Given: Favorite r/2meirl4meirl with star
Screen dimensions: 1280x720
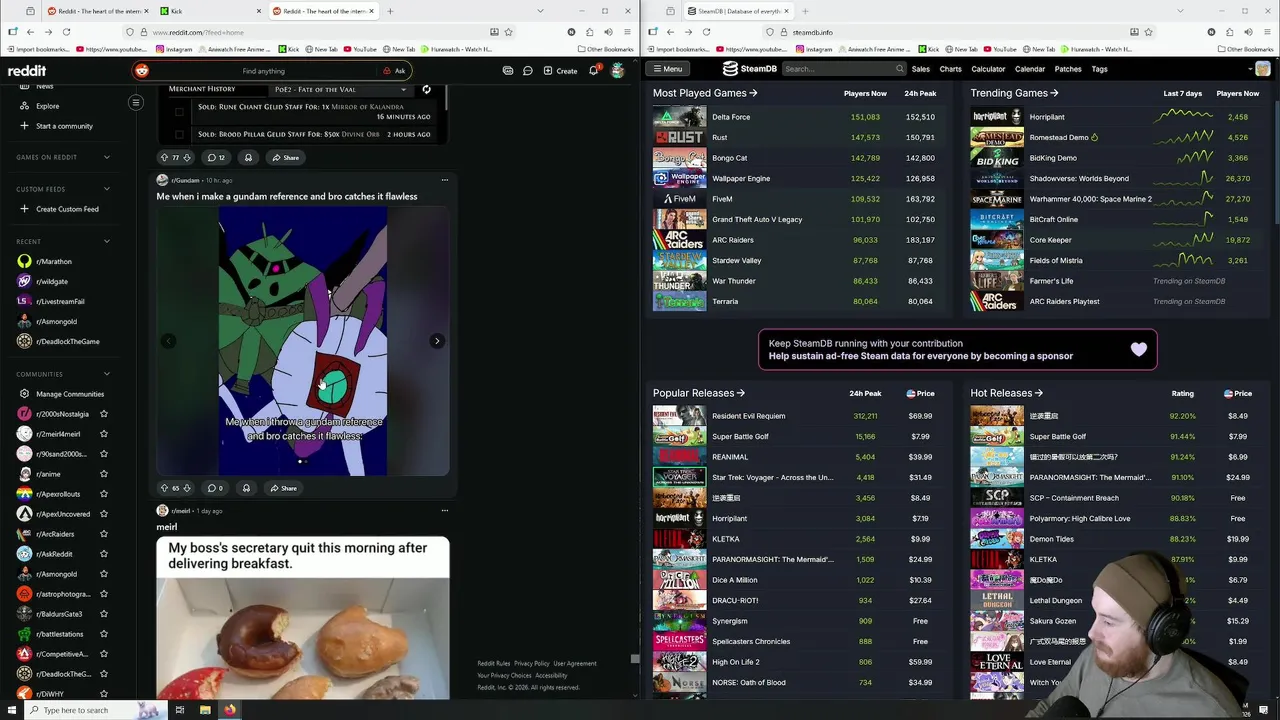Looking at the screenshot, I should 103,434.
